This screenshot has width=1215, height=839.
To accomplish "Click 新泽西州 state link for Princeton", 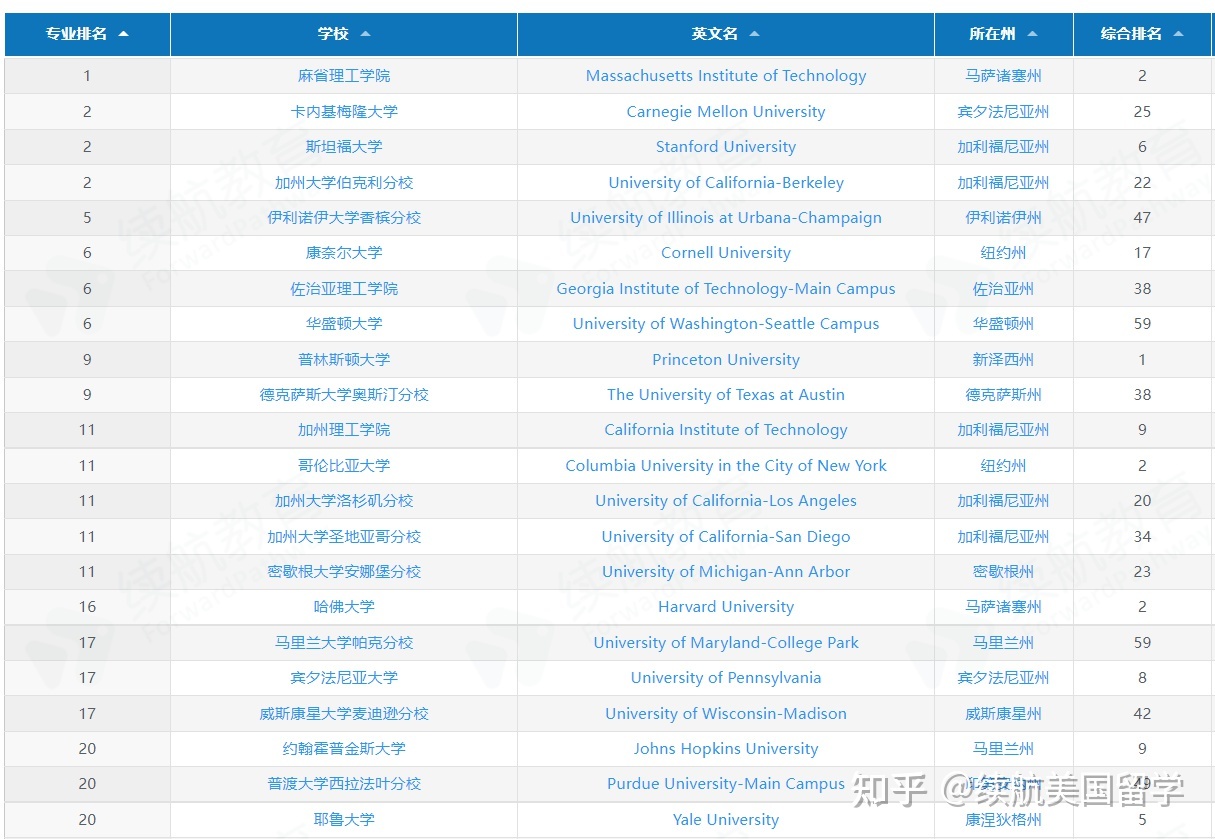I will point(1003,360).
